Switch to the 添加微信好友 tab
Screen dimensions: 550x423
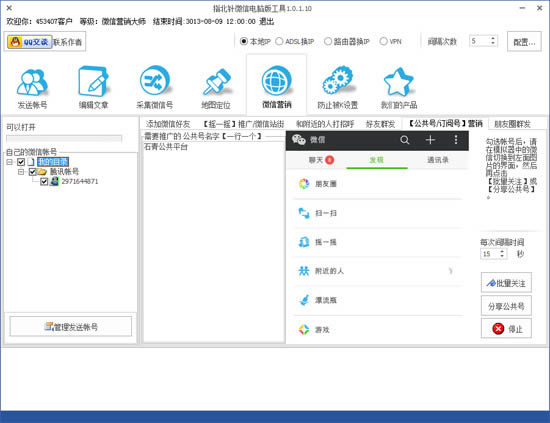[x=168, y=124]
